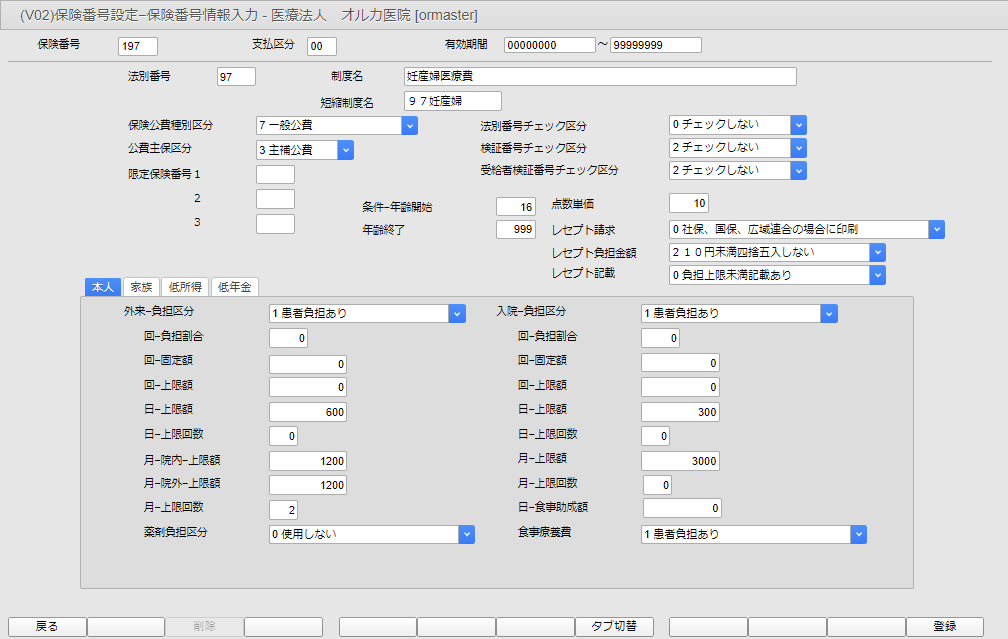The height and width of the screenshot is (639, 1008).
Task: Open the 法別番号チェック区分 dropdown
Action: click(798, 125)
